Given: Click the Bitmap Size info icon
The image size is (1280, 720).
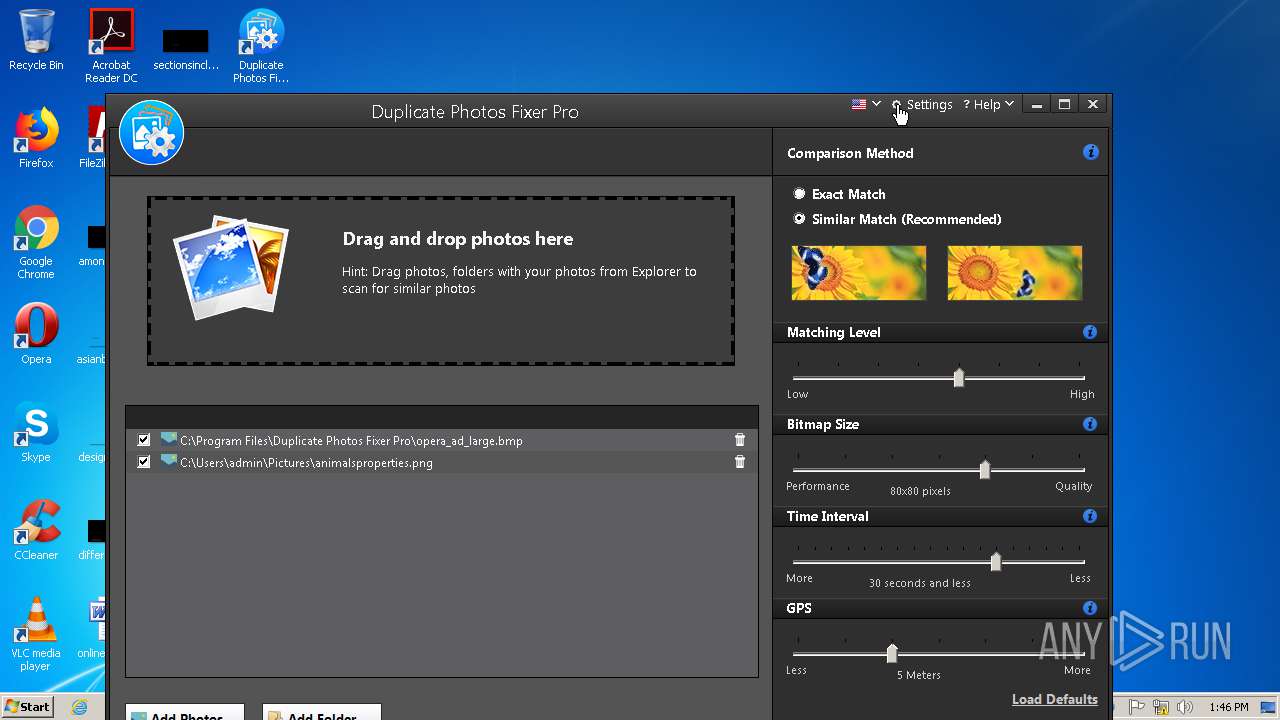Looking at the screenshot, I should point(1090,424).
